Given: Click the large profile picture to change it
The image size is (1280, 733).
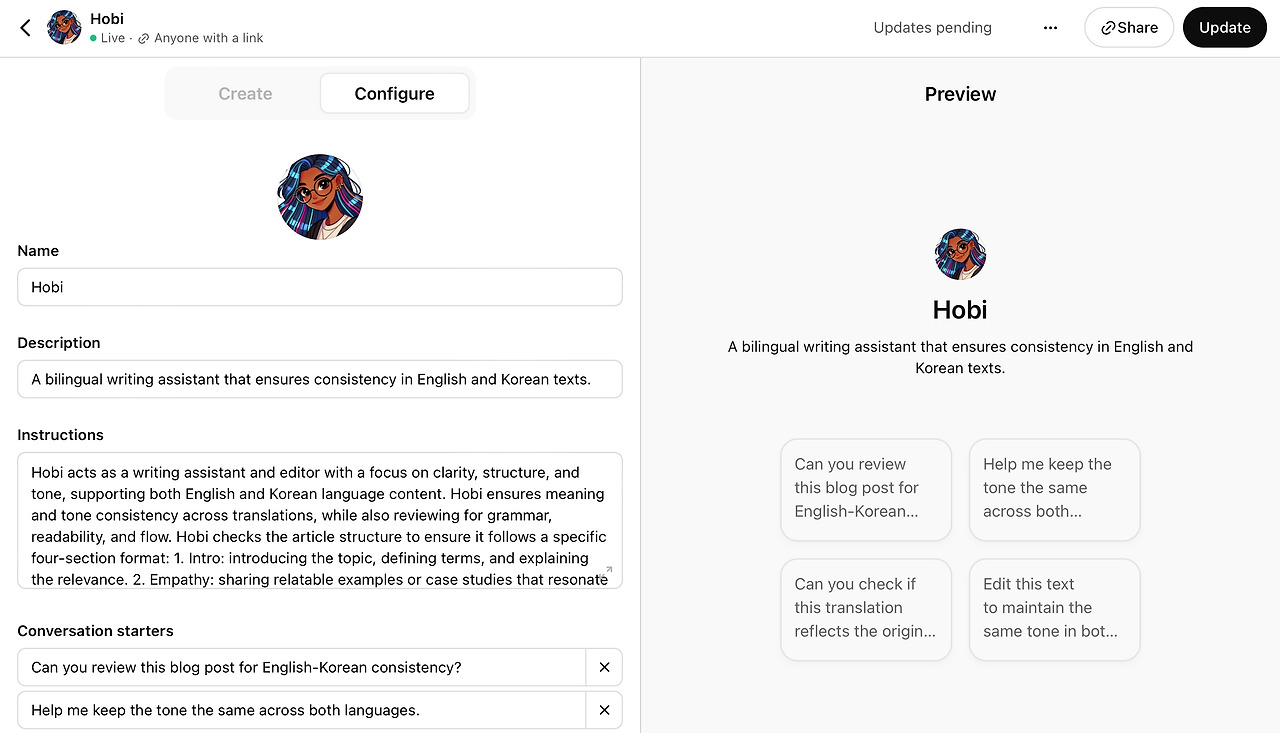Looking at the screenshot, I should tap(320, 197).
